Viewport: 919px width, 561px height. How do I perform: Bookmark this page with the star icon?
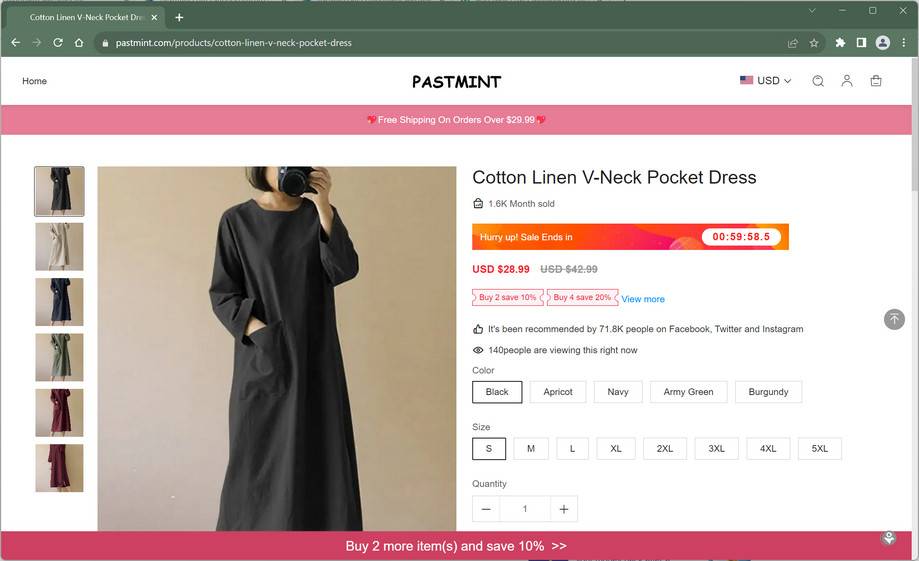click(x=814, y=43)
